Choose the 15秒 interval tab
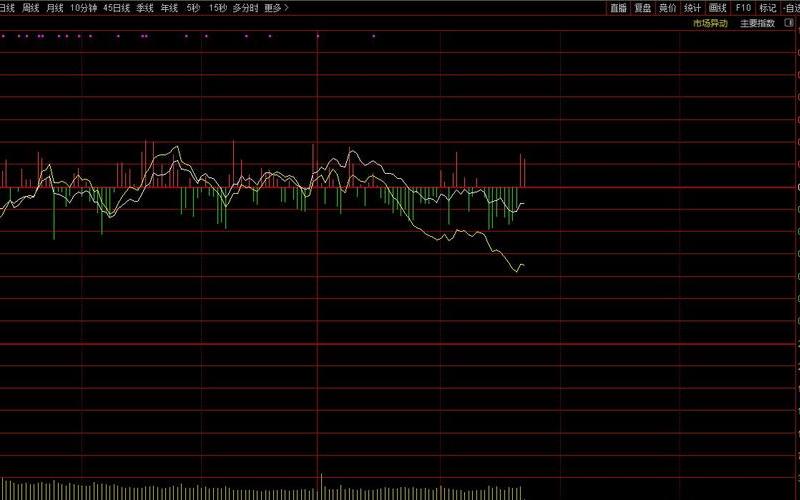The image size is (800, 500). click(217, 7)
